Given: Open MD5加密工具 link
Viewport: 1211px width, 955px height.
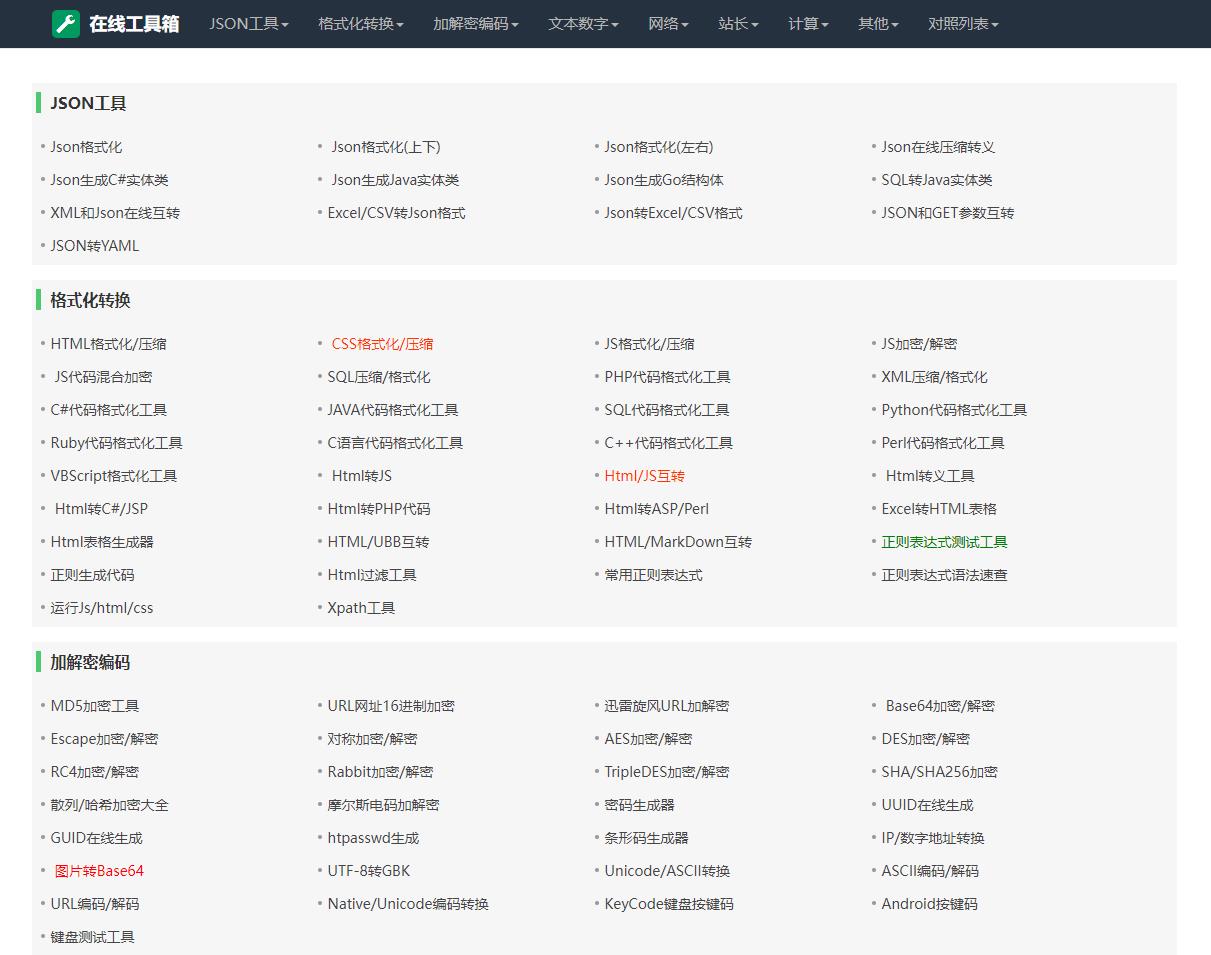Looking at the screenshot, I should pyautogui.click(x=95, y=706).
